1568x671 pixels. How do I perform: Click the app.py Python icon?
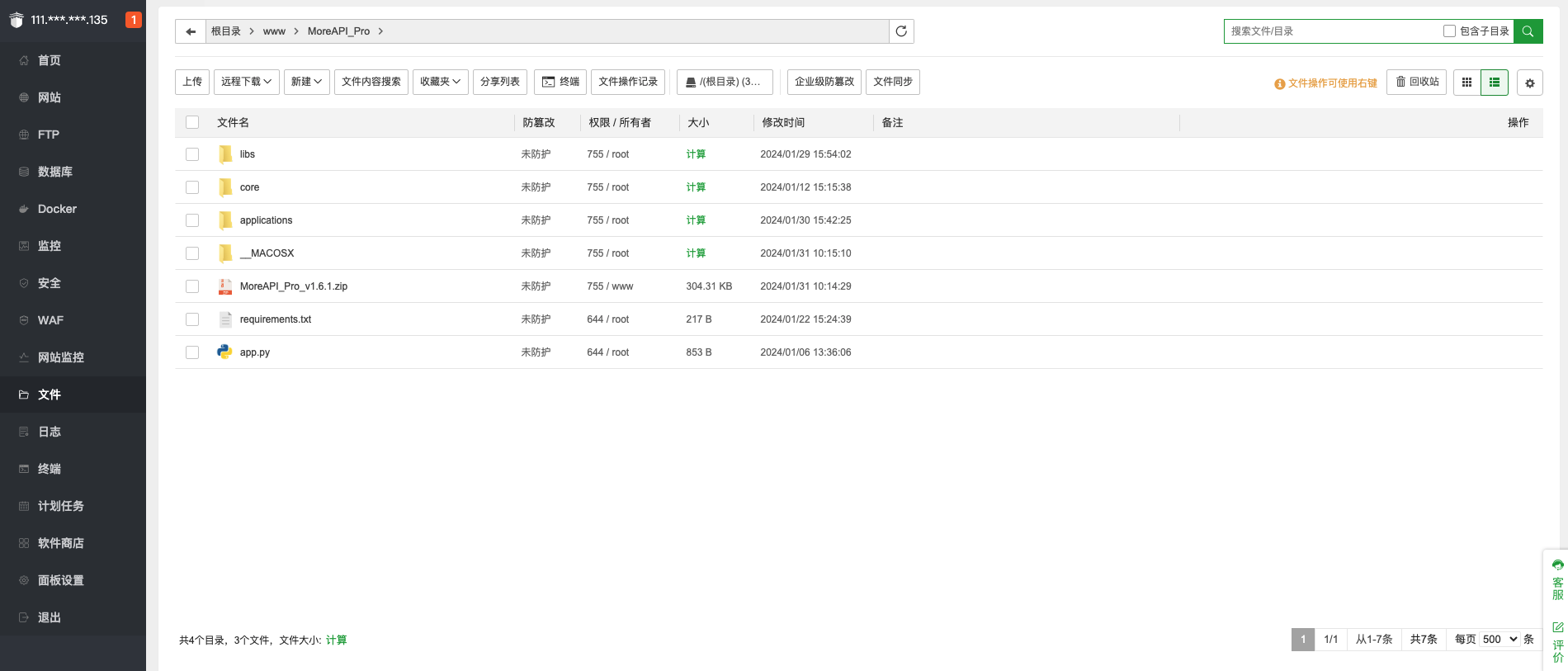pos(224,352)
